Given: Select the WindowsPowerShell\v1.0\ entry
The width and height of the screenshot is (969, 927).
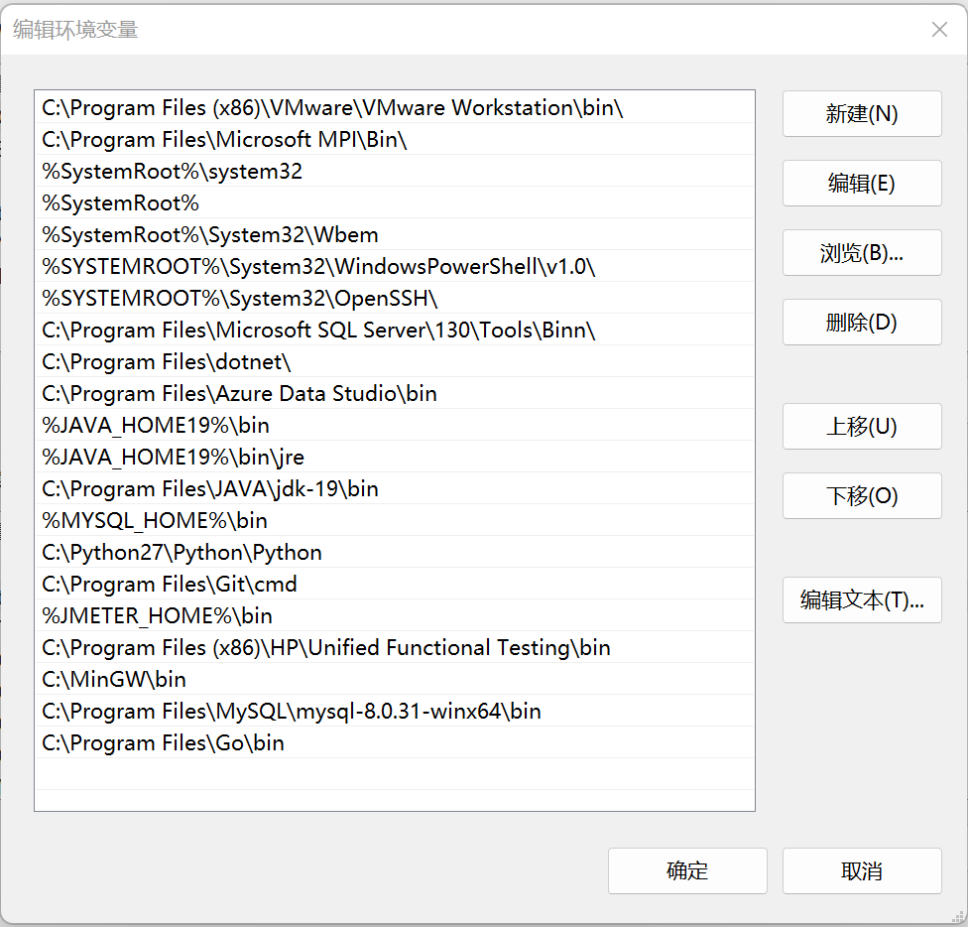Looking at the screenshot, I should [x=395, y=266].
